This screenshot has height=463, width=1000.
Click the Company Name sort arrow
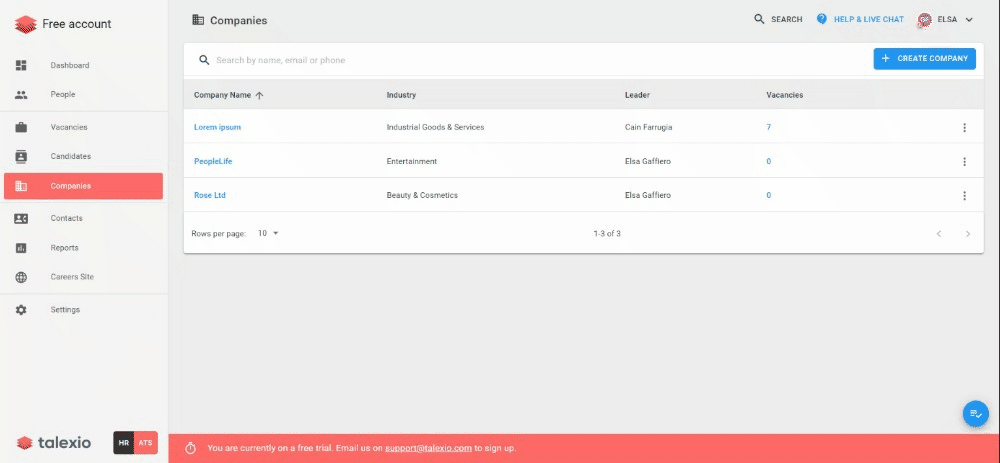259,96
